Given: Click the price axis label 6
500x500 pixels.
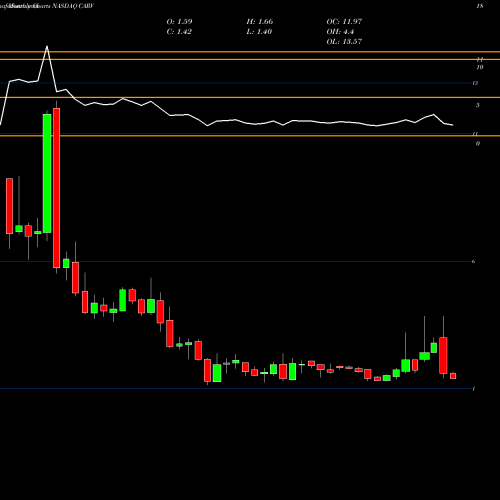Looking at the screenshot, I should click(473, 261).
